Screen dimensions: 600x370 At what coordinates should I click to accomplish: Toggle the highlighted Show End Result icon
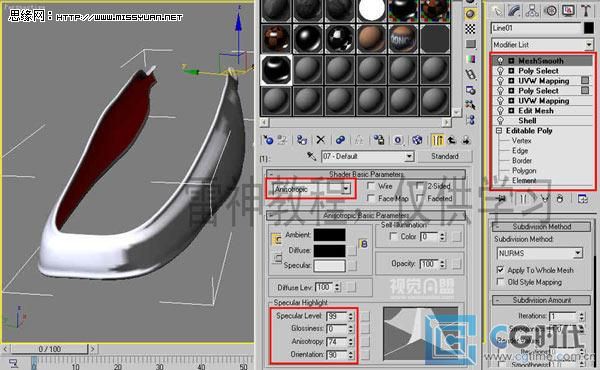tap(437, 140)
